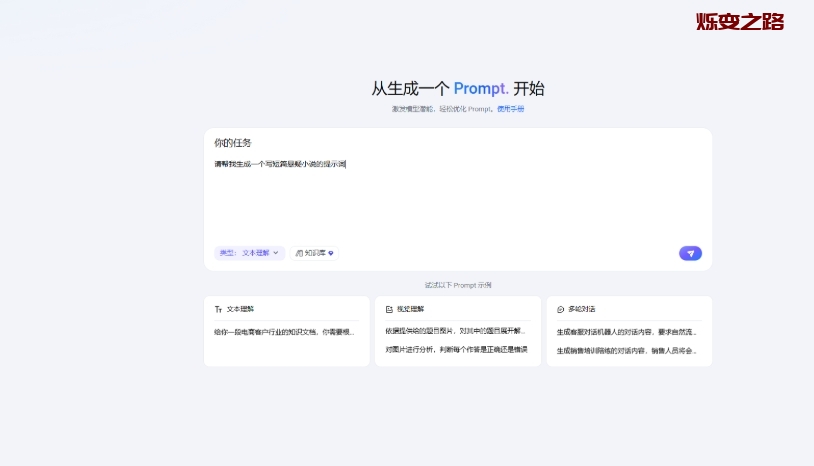Viewport: 814px width, 466px height.
Task: Select the 生成客服对话机器人 example prompt
Action: (x=627, y=332)
